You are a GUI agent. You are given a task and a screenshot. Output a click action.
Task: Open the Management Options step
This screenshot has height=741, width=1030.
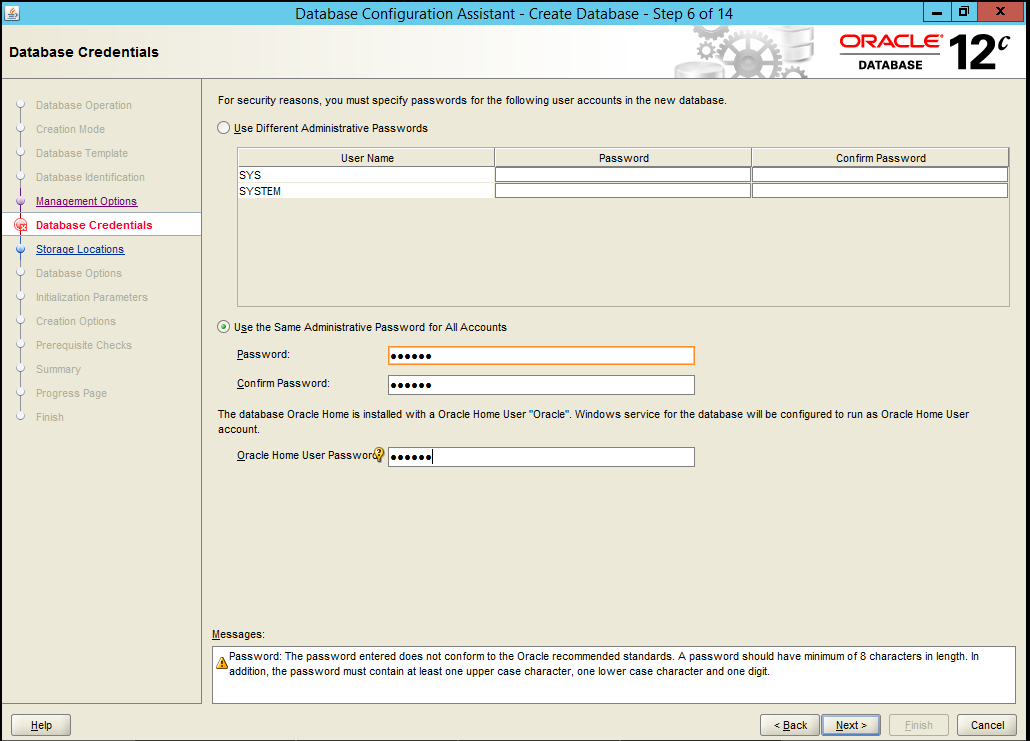click(x=87, y=201)
